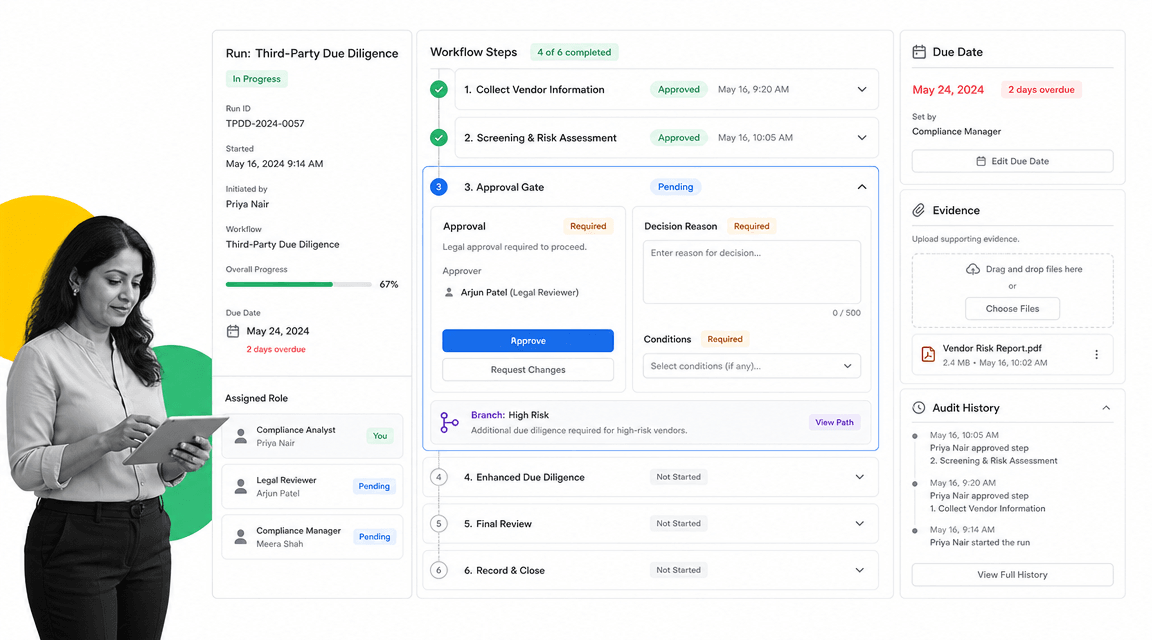Click the View Path button
The width and height of the screenshot is (1152, 640).
(x=835, y=423)
